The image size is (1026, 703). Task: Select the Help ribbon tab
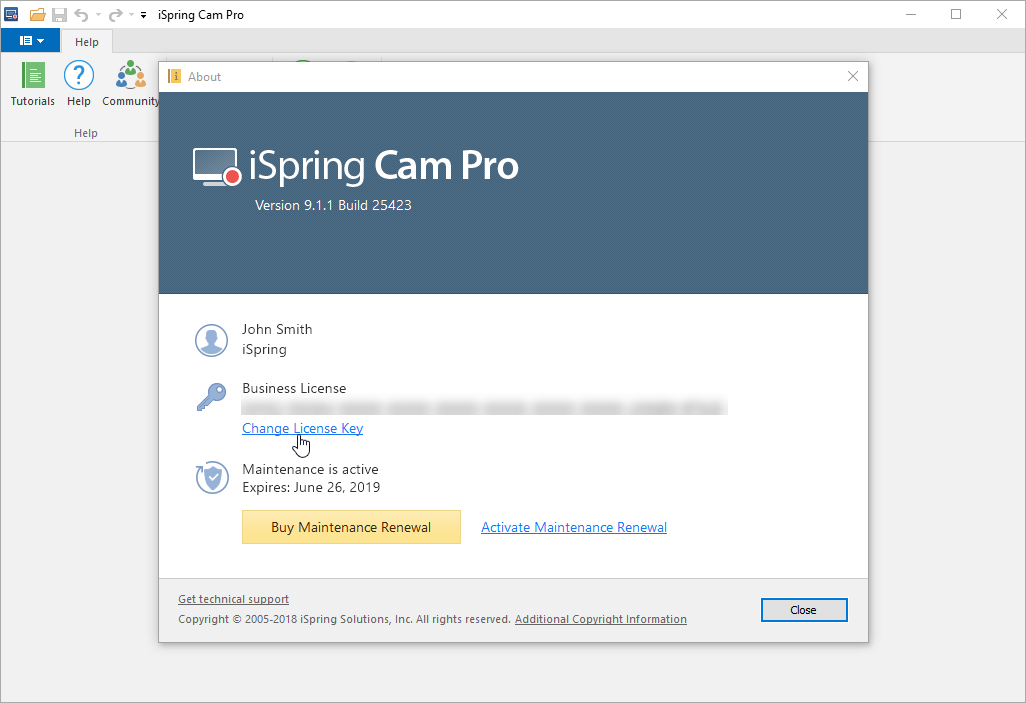[x=87, y=42]
